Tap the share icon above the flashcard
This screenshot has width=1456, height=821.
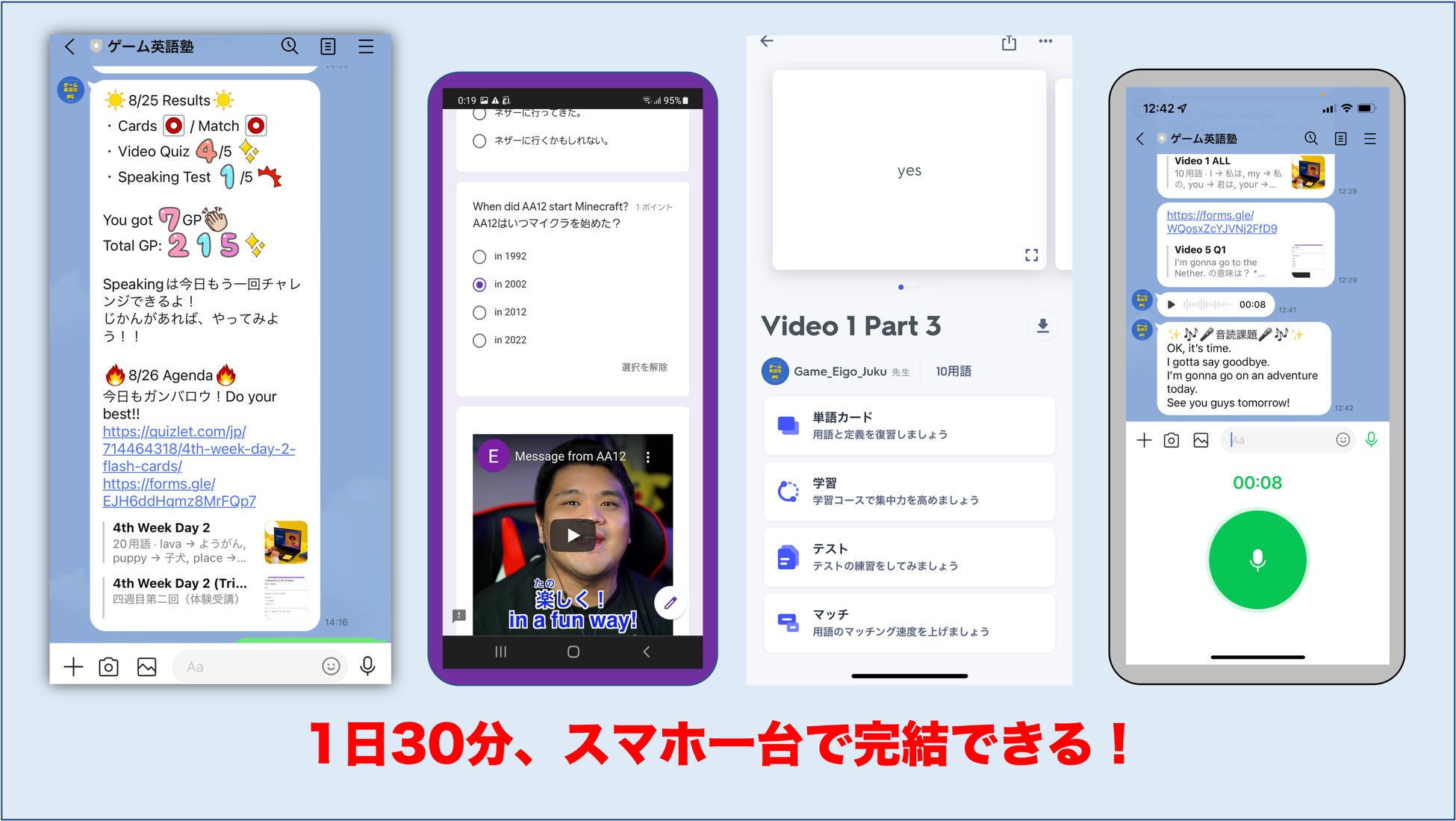[x=1009, y=43]
